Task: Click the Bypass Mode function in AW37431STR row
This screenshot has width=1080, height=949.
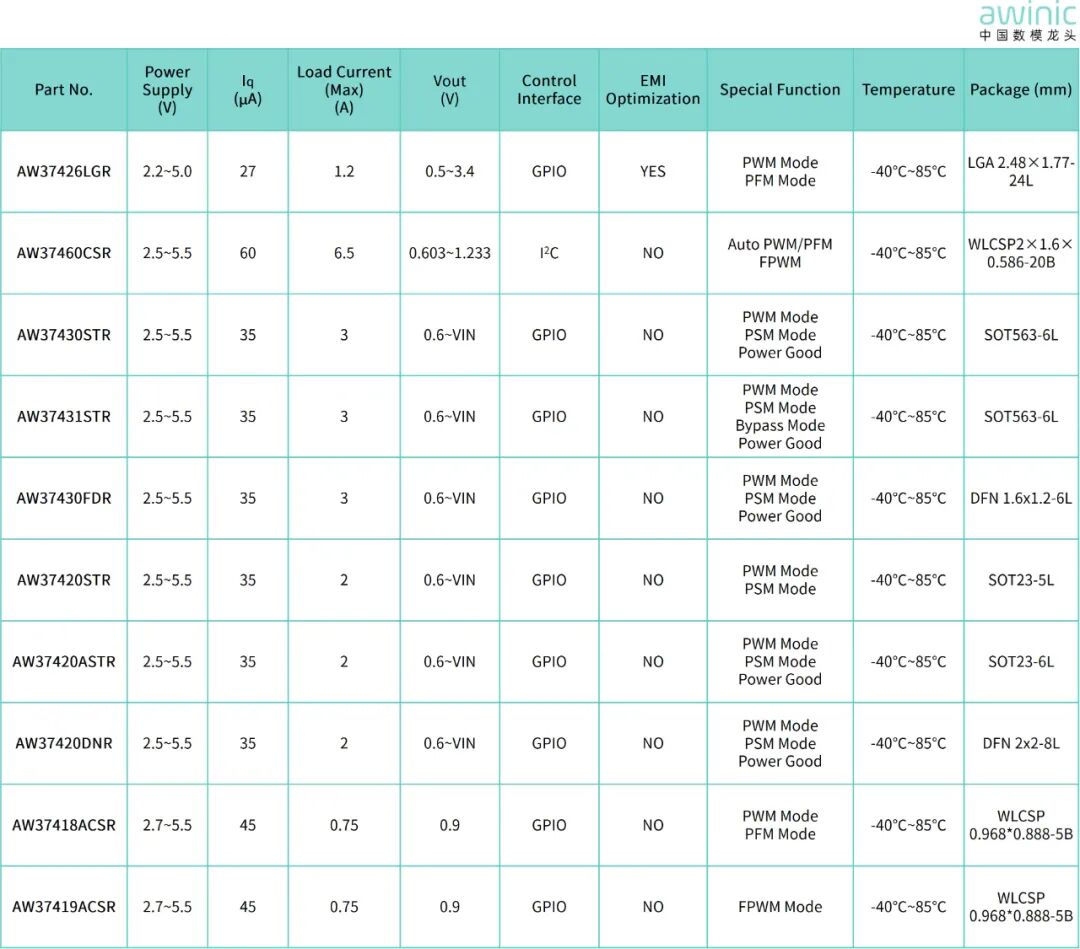Action: [780, 426]
